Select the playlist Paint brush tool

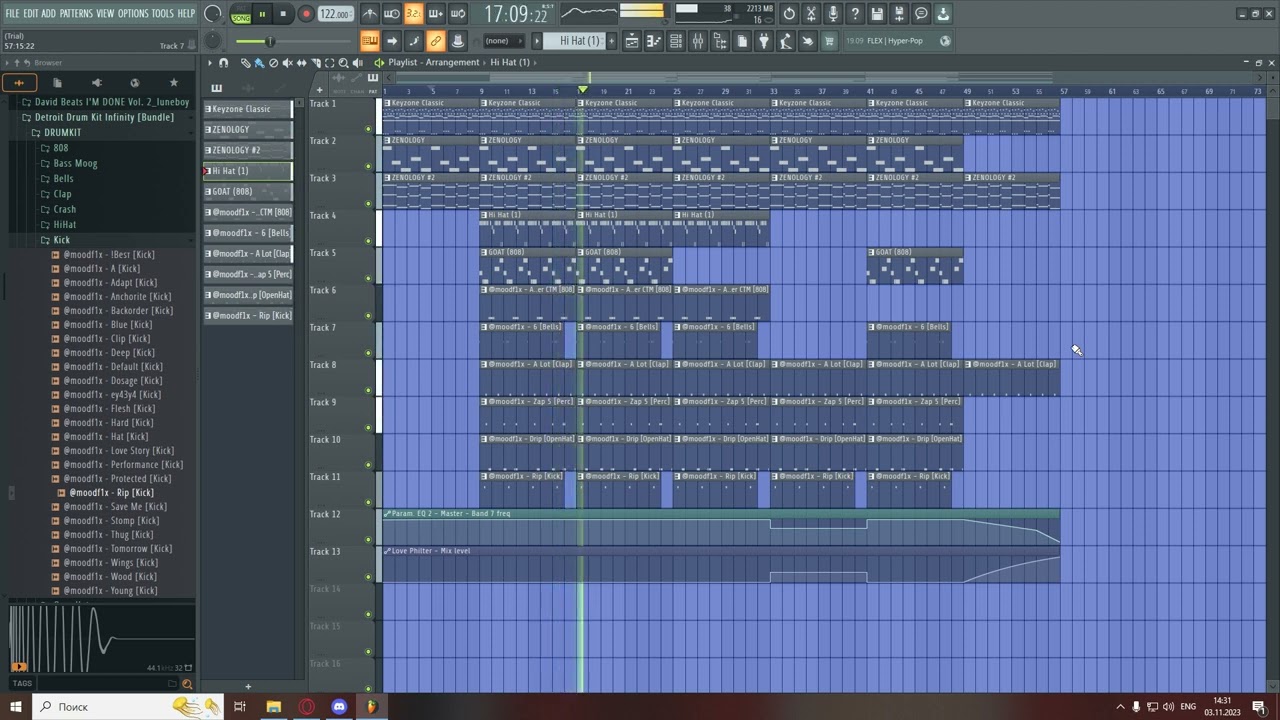[259, 63]
